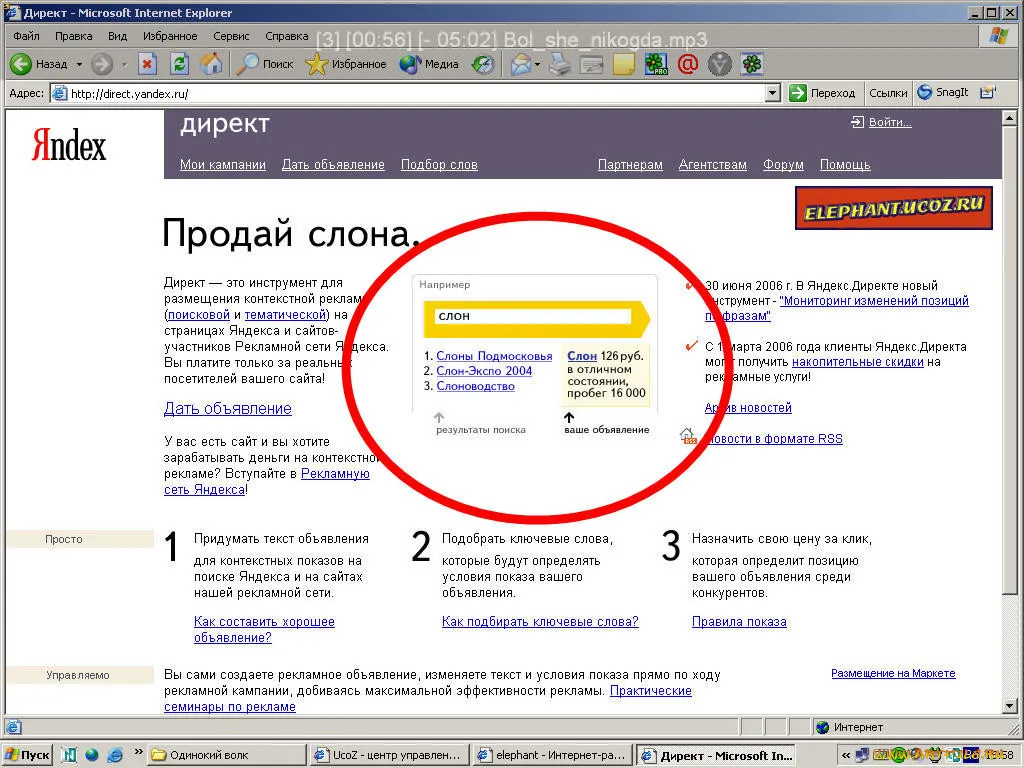The width and height of the screenshot is (1024, 768).
Task: Click the address field with direct.yandex.ru
Action: click(408, 93)
